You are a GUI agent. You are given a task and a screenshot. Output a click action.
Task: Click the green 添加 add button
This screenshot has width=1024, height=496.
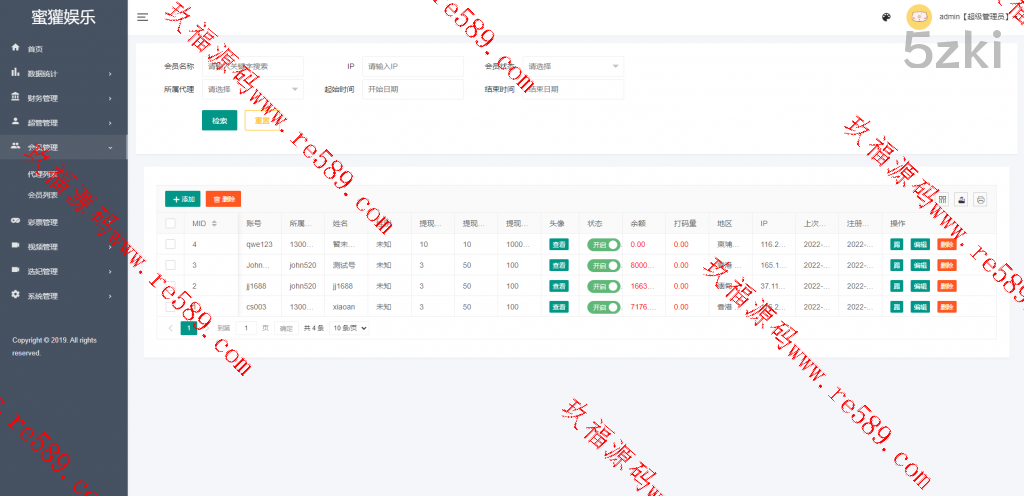tap(182, 200)
